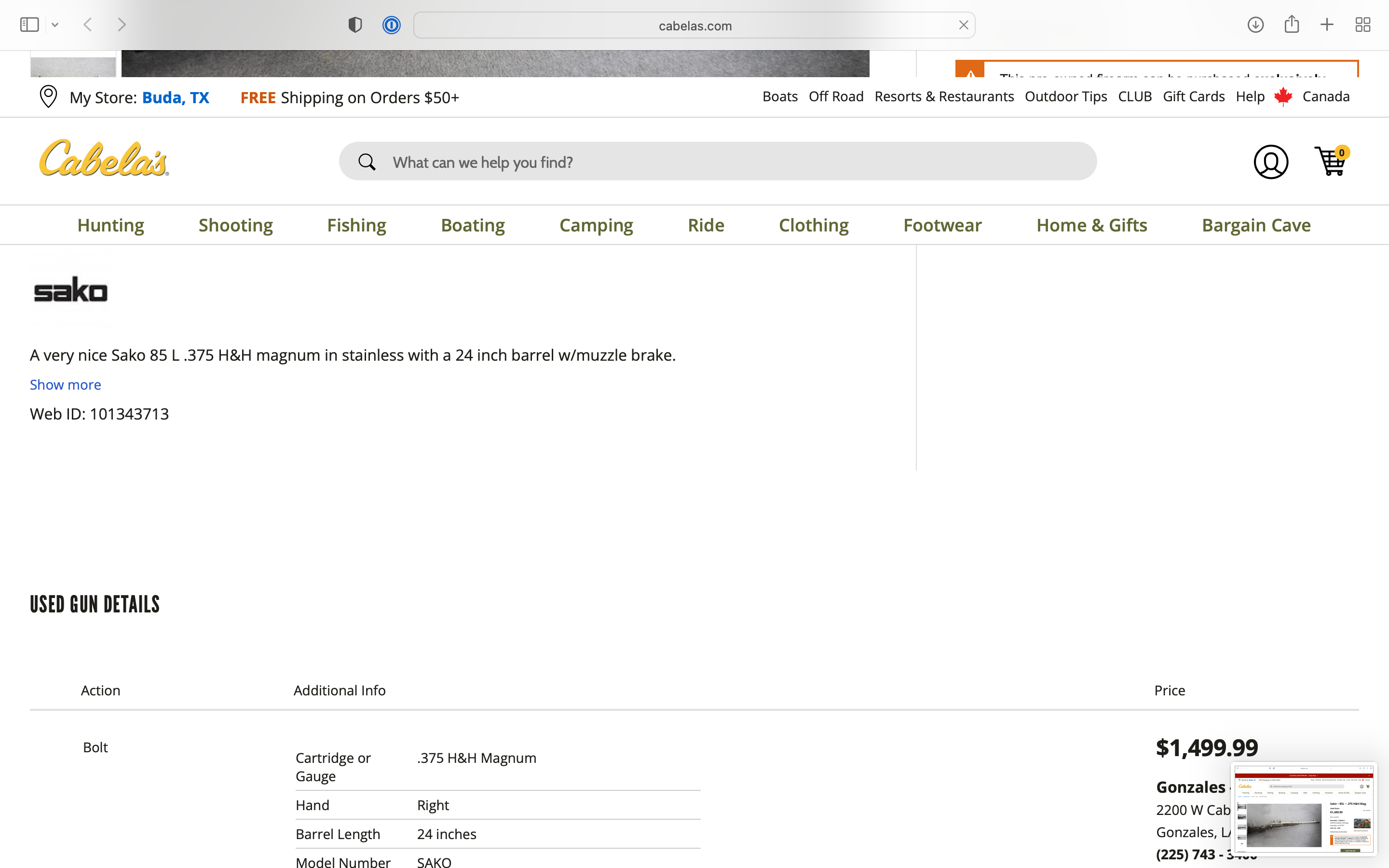The height and width of the screenshot is (868, 1389).
Task: Expand description with Show more
Action: coord(66,385)
